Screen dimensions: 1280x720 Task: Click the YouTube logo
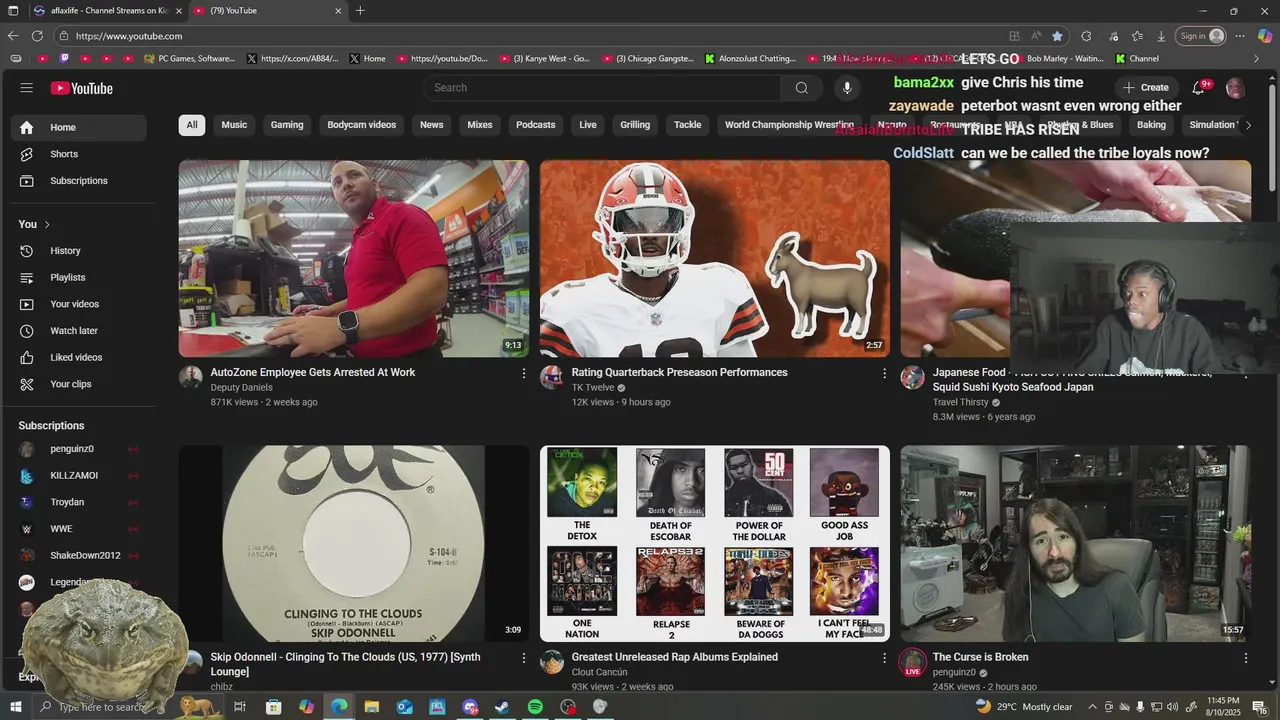(82, 88)
